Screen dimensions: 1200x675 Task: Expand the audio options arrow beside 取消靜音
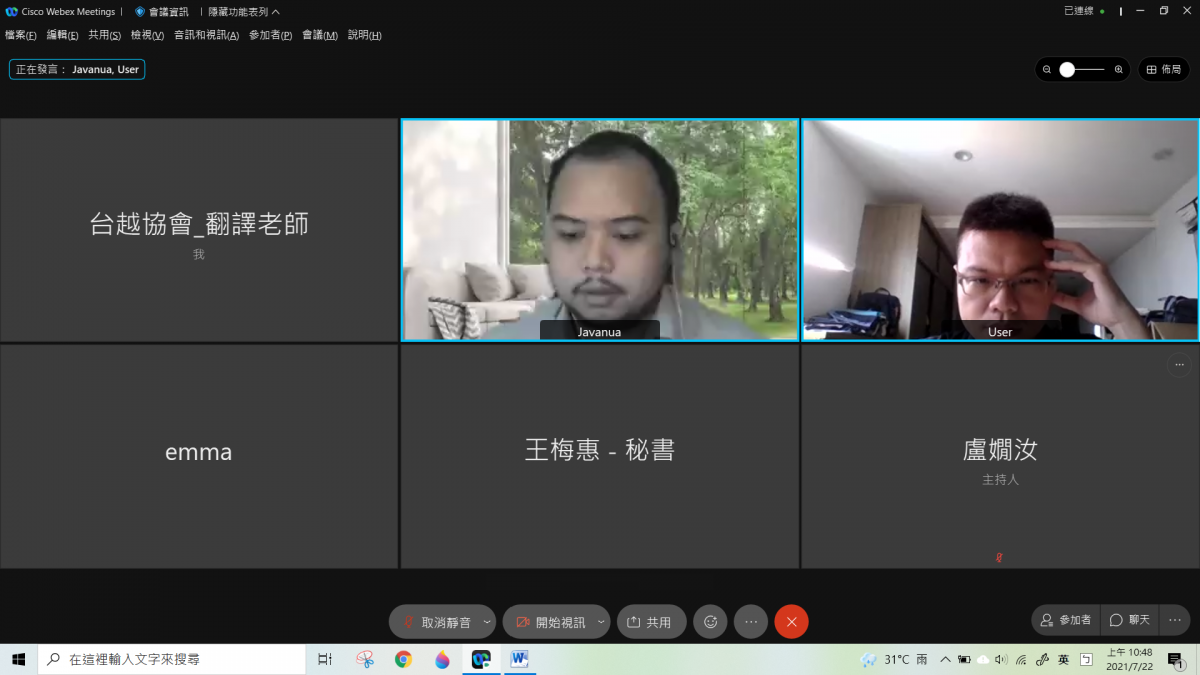coord(487,622)
